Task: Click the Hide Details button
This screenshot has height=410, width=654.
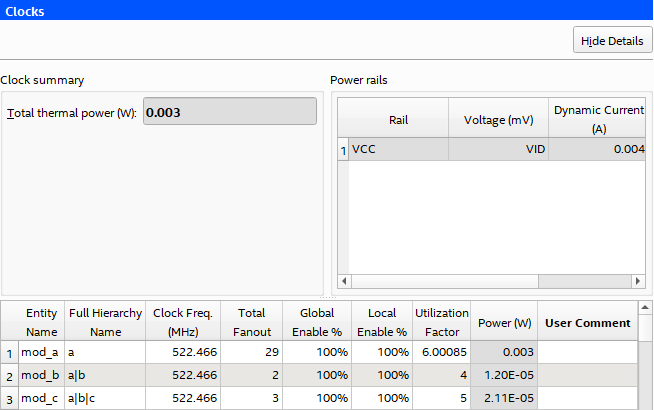Action: click(612, 41)
